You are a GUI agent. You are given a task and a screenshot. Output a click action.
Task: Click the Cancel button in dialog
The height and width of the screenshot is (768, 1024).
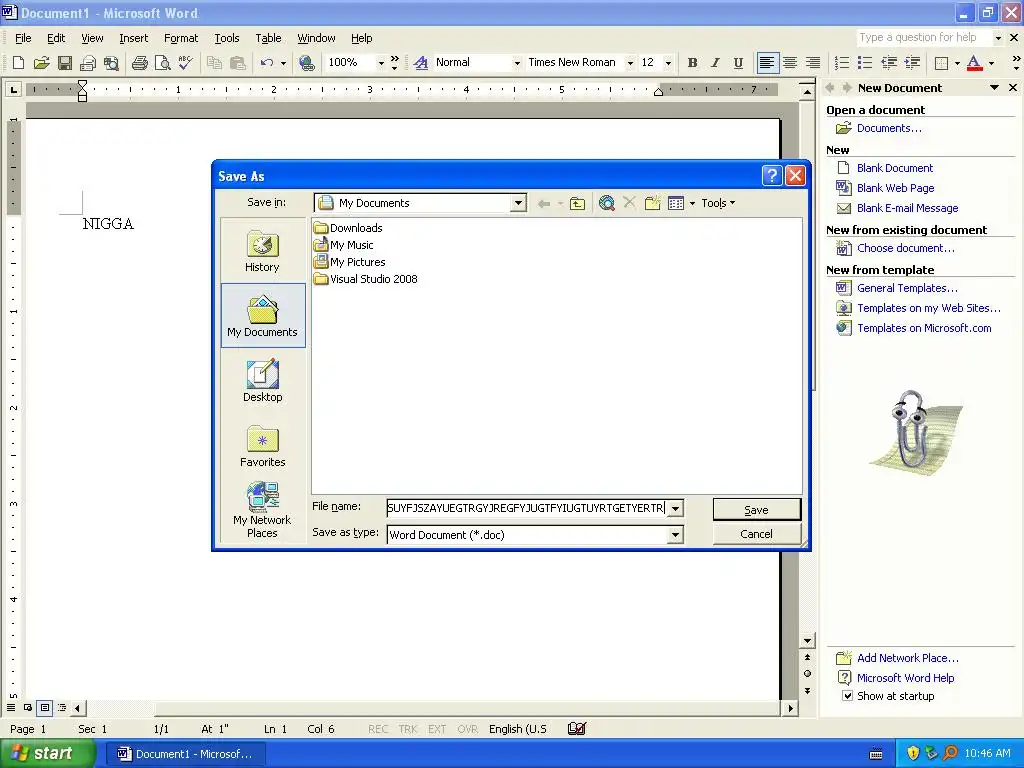756,534
